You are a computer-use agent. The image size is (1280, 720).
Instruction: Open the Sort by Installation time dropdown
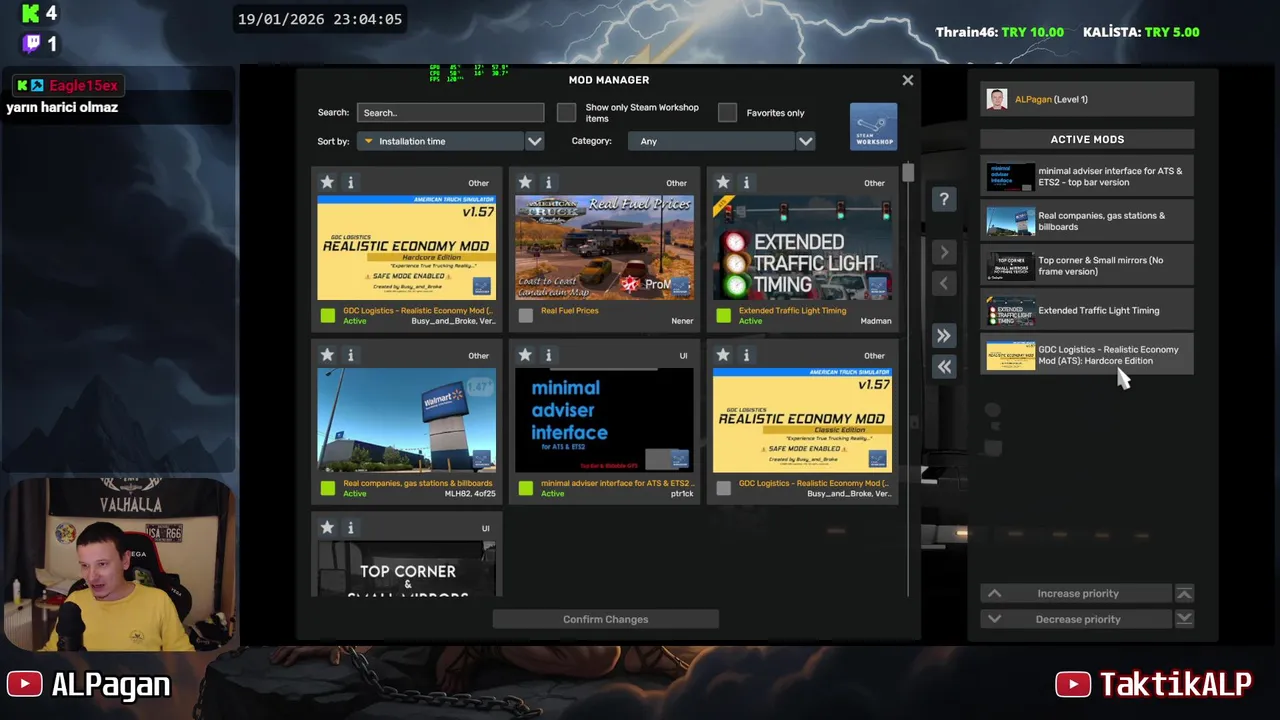(440, 141)
